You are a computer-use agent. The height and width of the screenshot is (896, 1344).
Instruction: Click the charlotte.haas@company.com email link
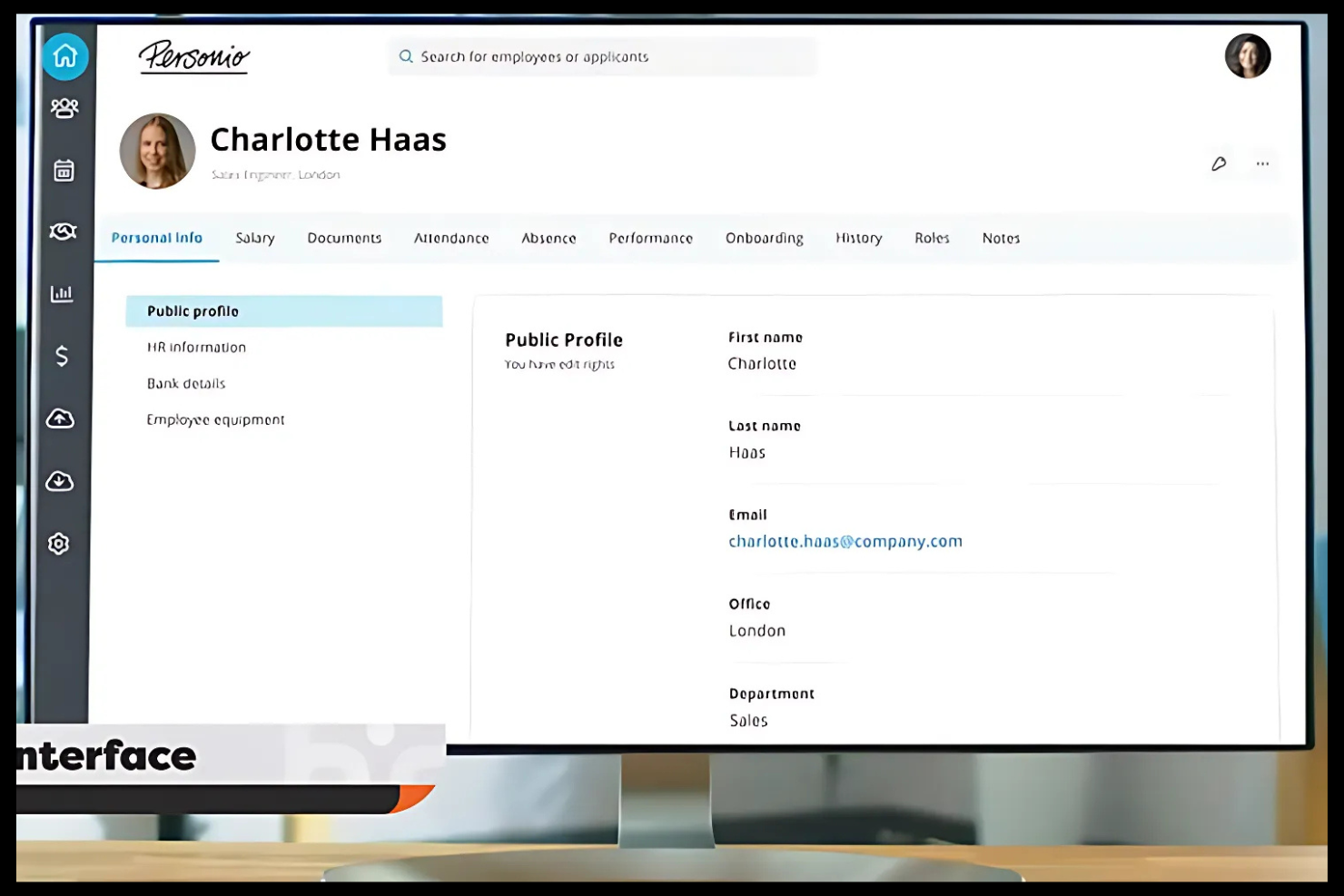click(845, 541)
